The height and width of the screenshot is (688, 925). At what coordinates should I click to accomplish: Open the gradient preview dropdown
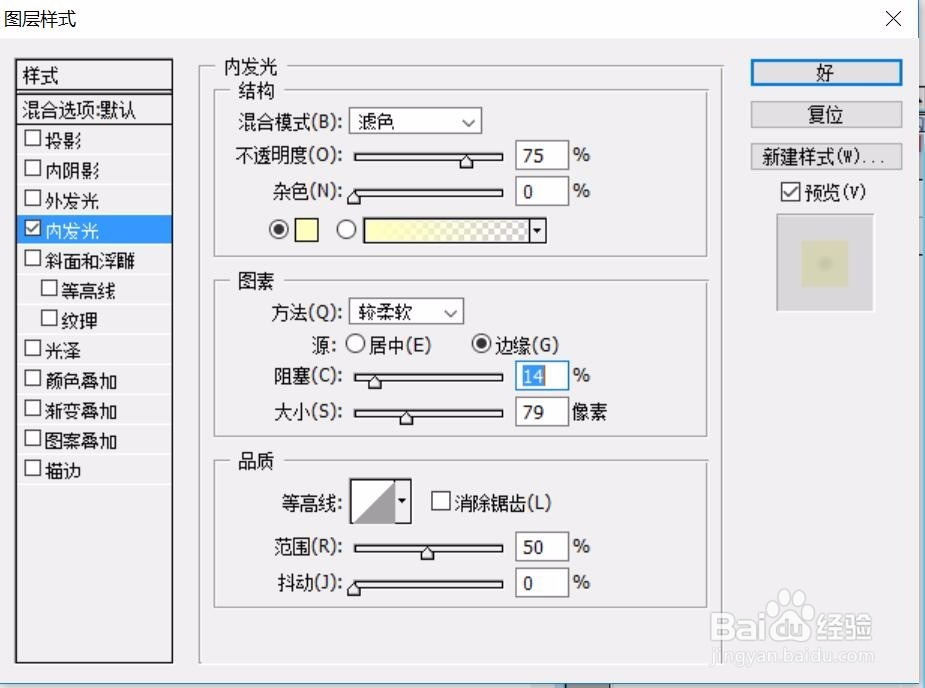pos(536,230)
